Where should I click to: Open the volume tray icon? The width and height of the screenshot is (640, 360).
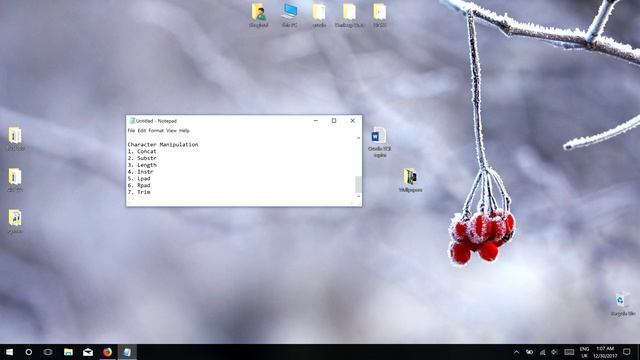[x=555, y=352]
